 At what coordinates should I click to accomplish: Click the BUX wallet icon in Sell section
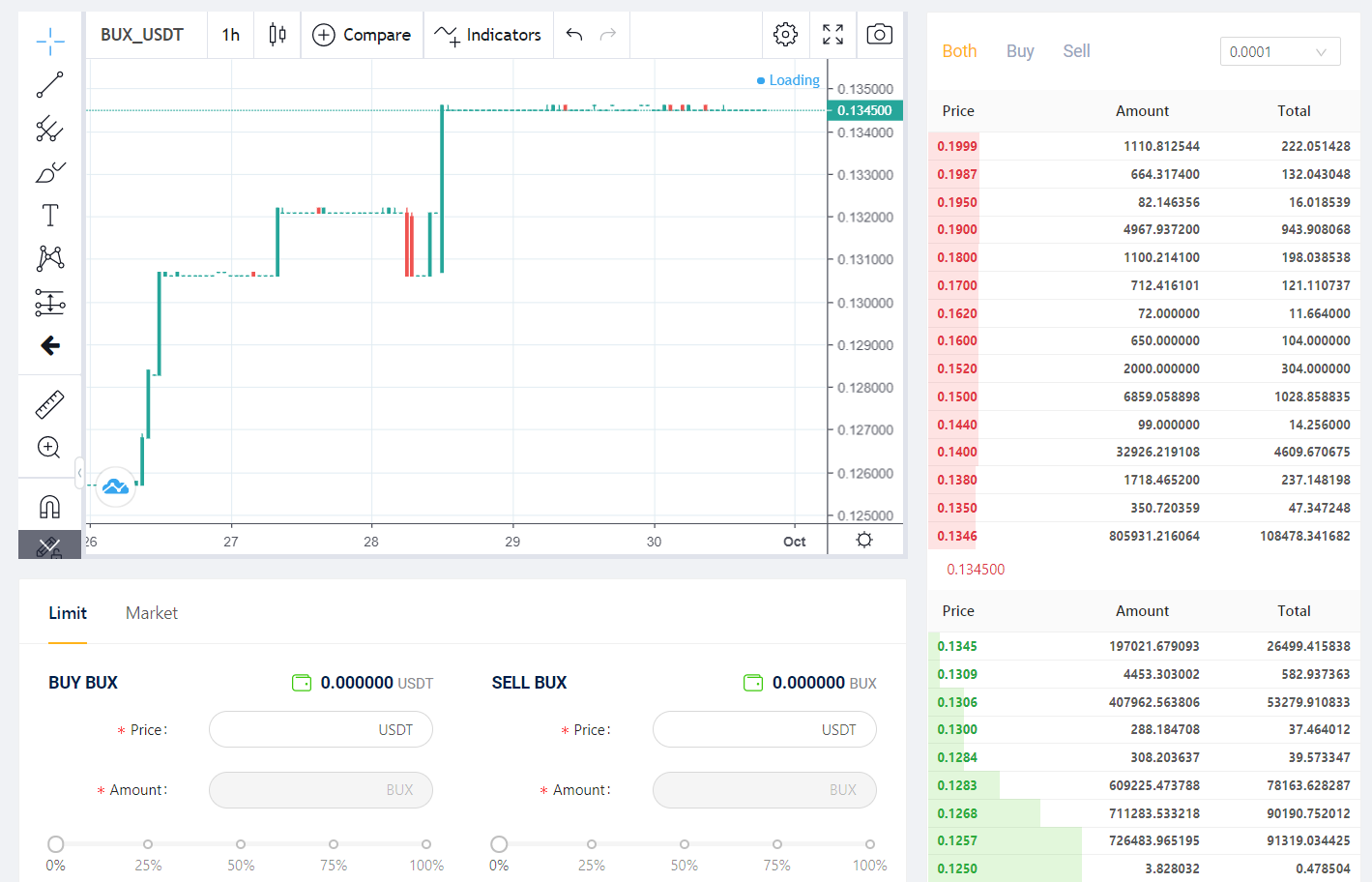click(x=753, y=683)
